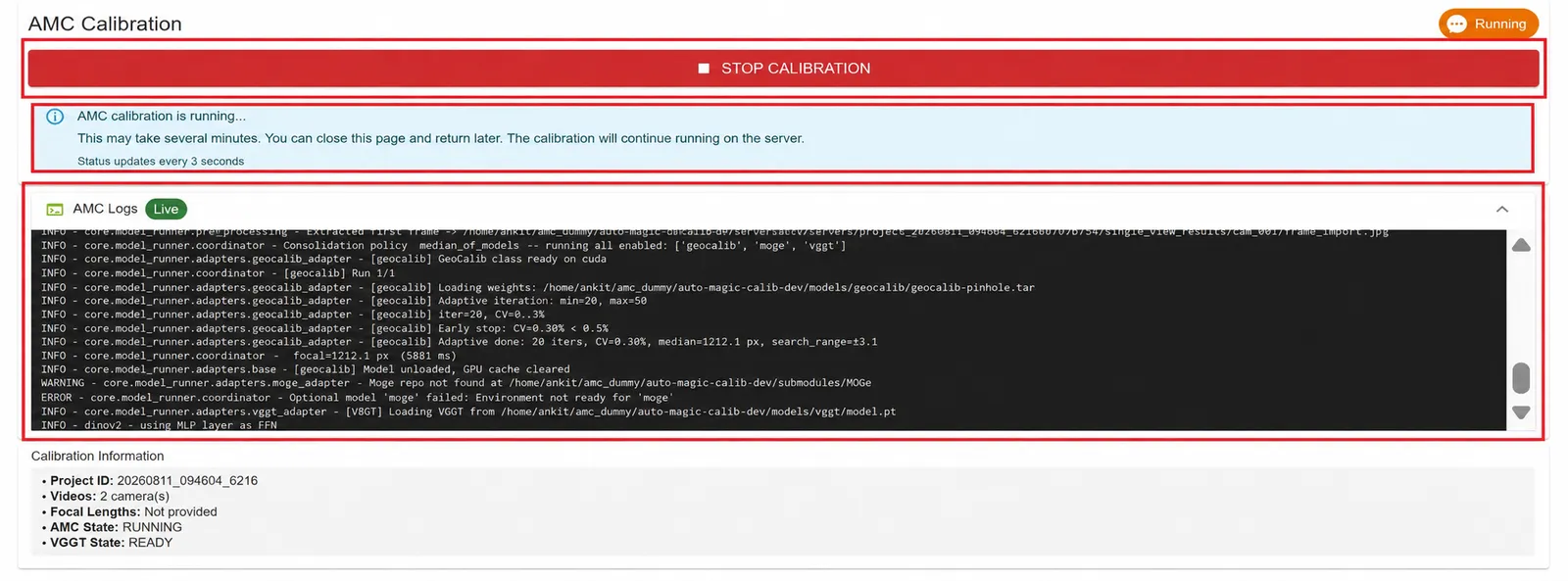1568x581 pixels.
Task: Click the '[geocalib] Run 1/1' log line
Action: 218,273
